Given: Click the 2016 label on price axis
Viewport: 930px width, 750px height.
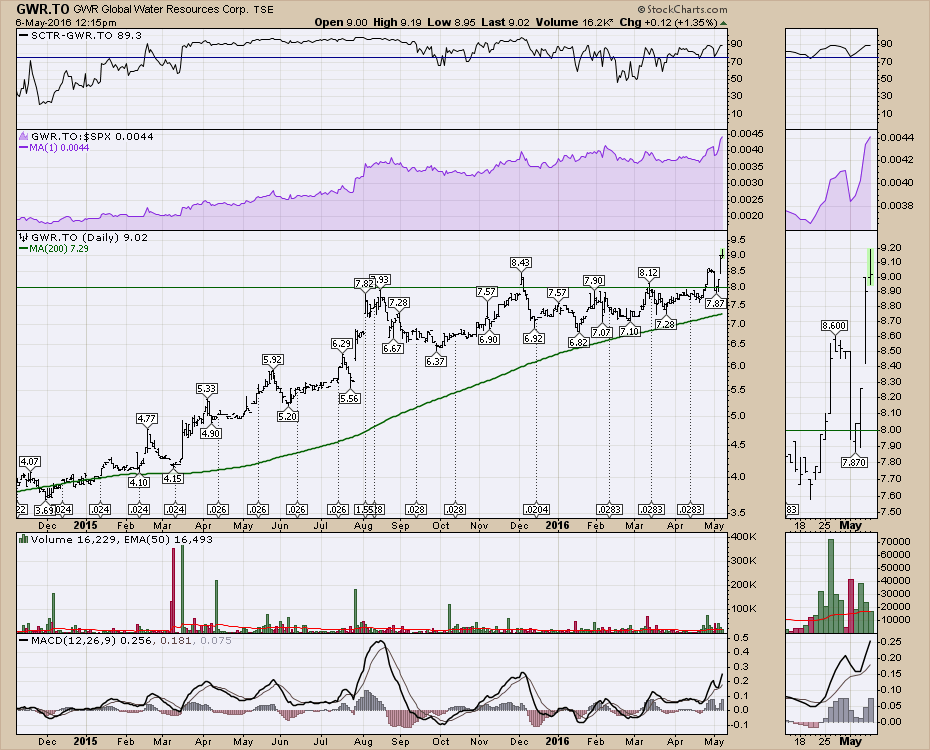Looking at the screenshot, I should [x=558, y=525].
